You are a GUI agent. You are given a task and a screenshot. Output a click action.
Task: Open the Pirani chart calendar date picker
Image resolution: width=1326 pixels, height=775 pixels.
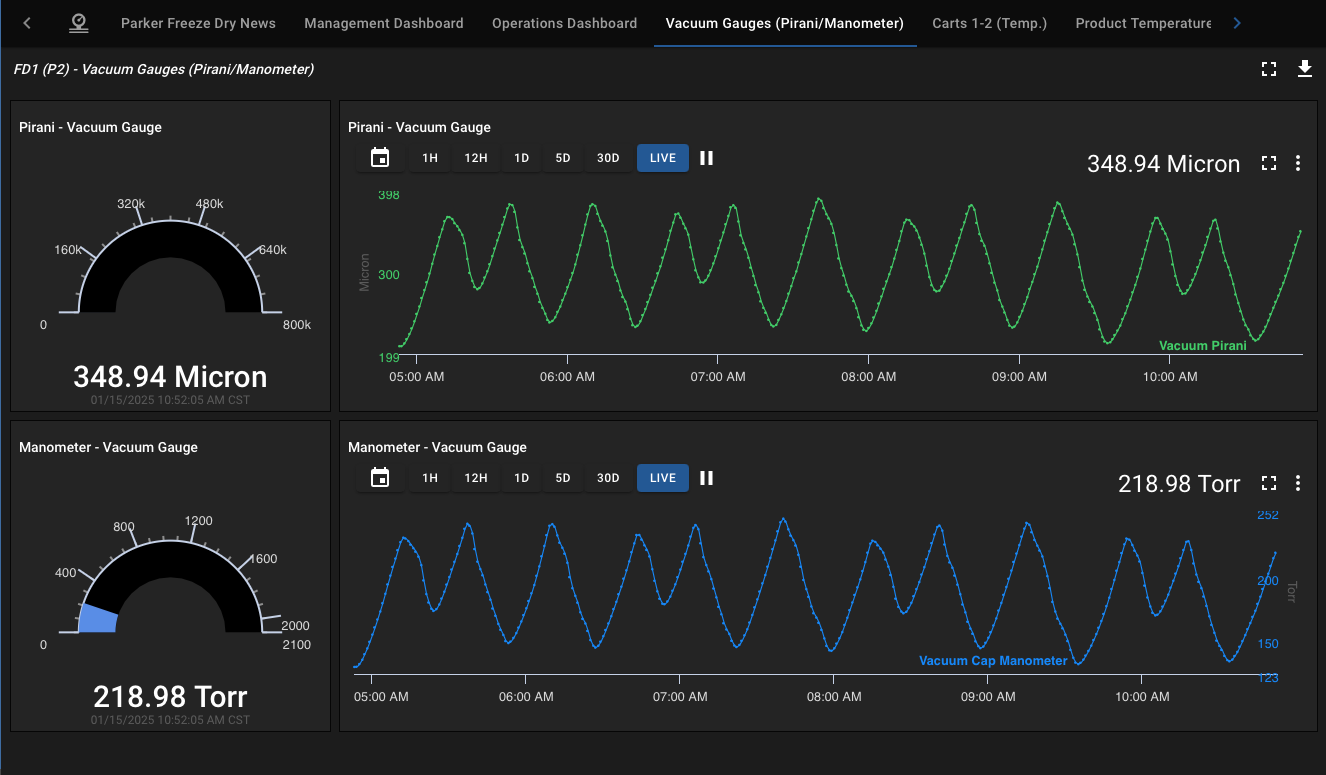click(x=380, y=158)
